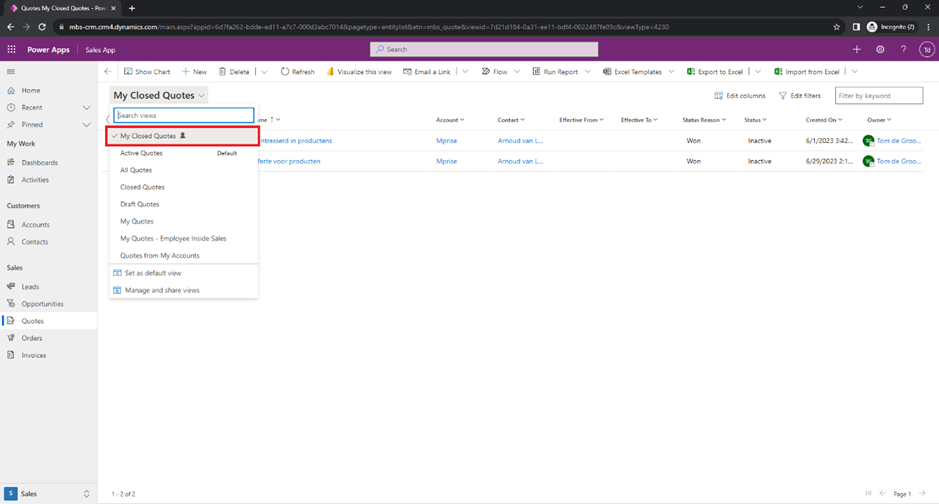Select the Draft Quotes view
939x504 pixels.
[x=183, y=204]
